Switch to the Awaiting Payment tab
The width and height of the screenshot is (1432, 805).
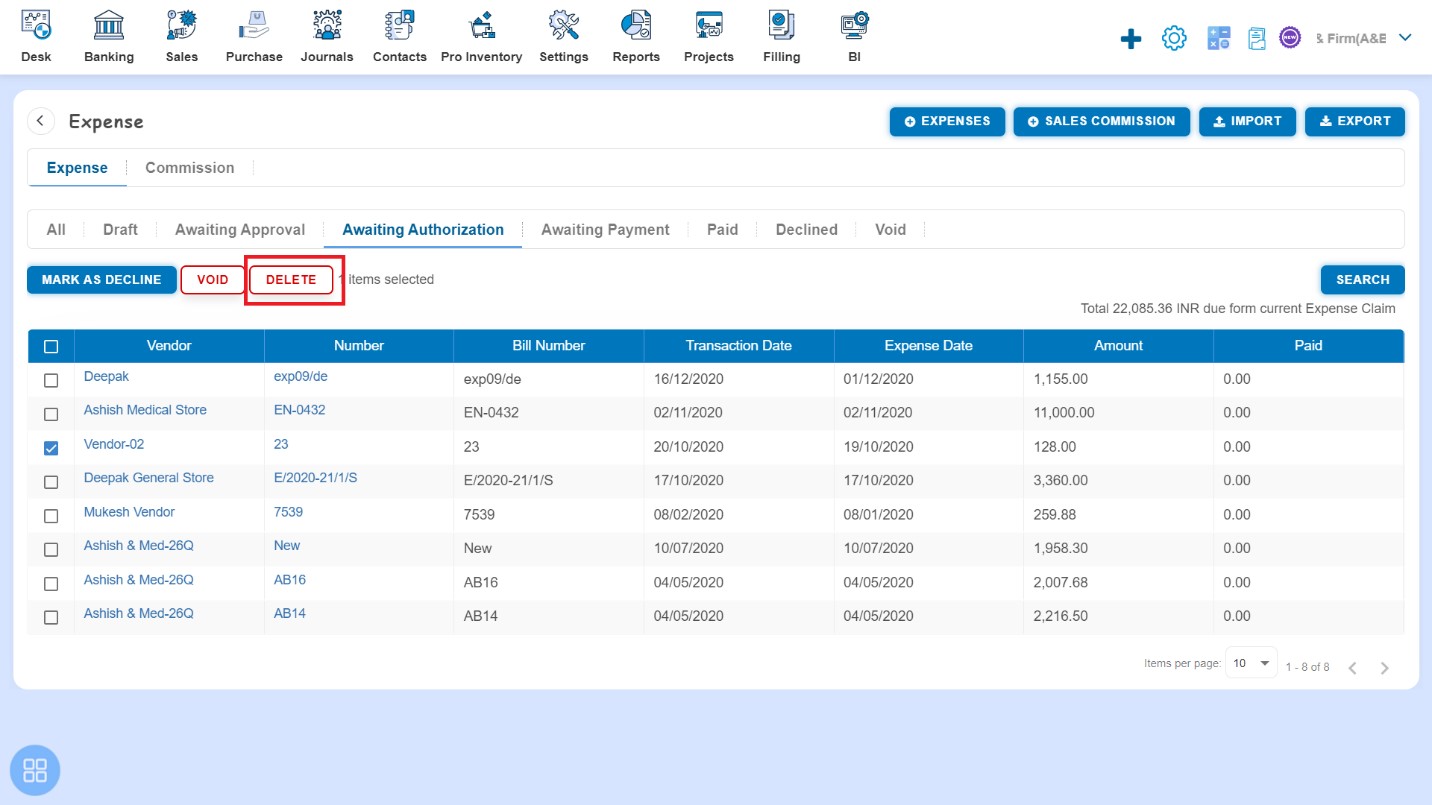click(605, 229)
